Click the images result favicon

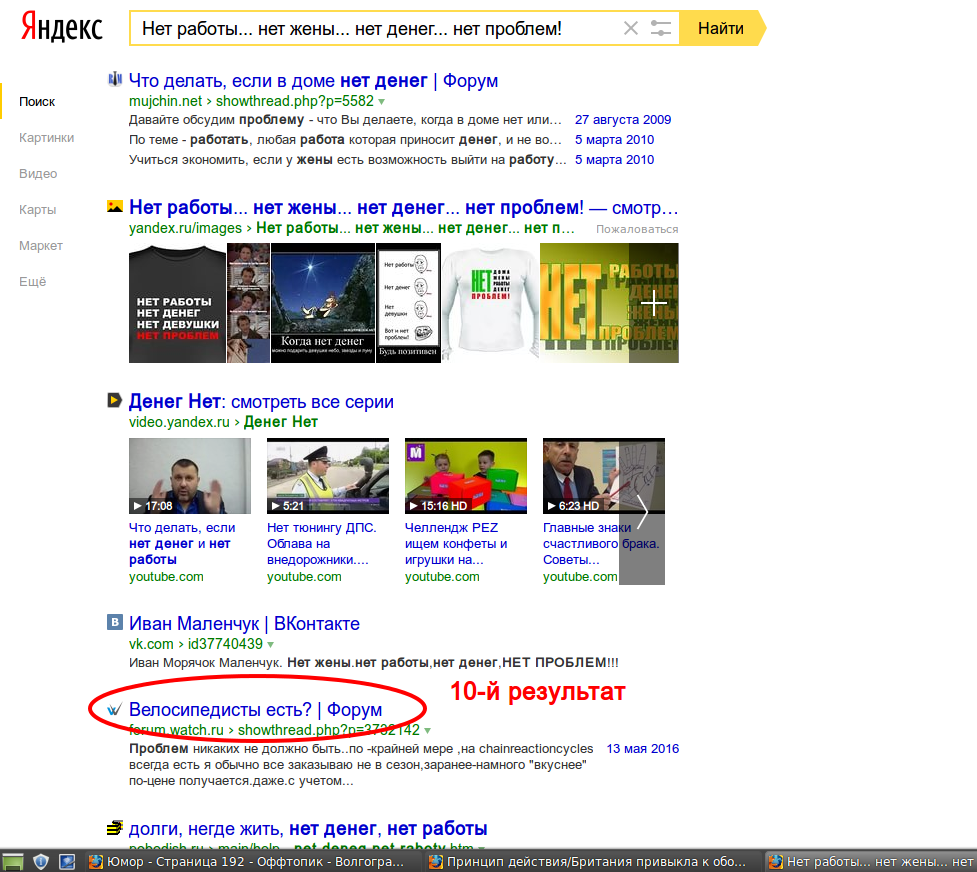(115, 206)
